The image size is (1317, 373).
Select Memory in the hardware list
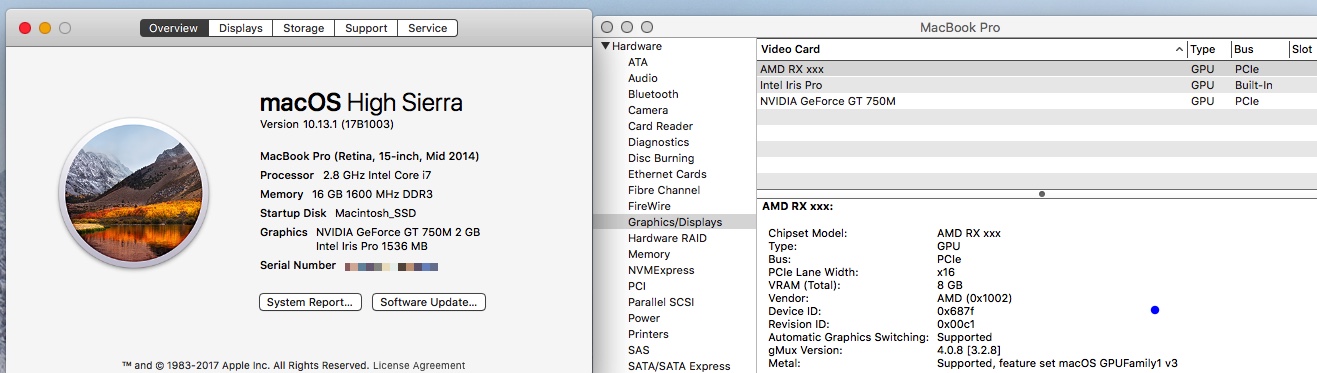point(649,254)
